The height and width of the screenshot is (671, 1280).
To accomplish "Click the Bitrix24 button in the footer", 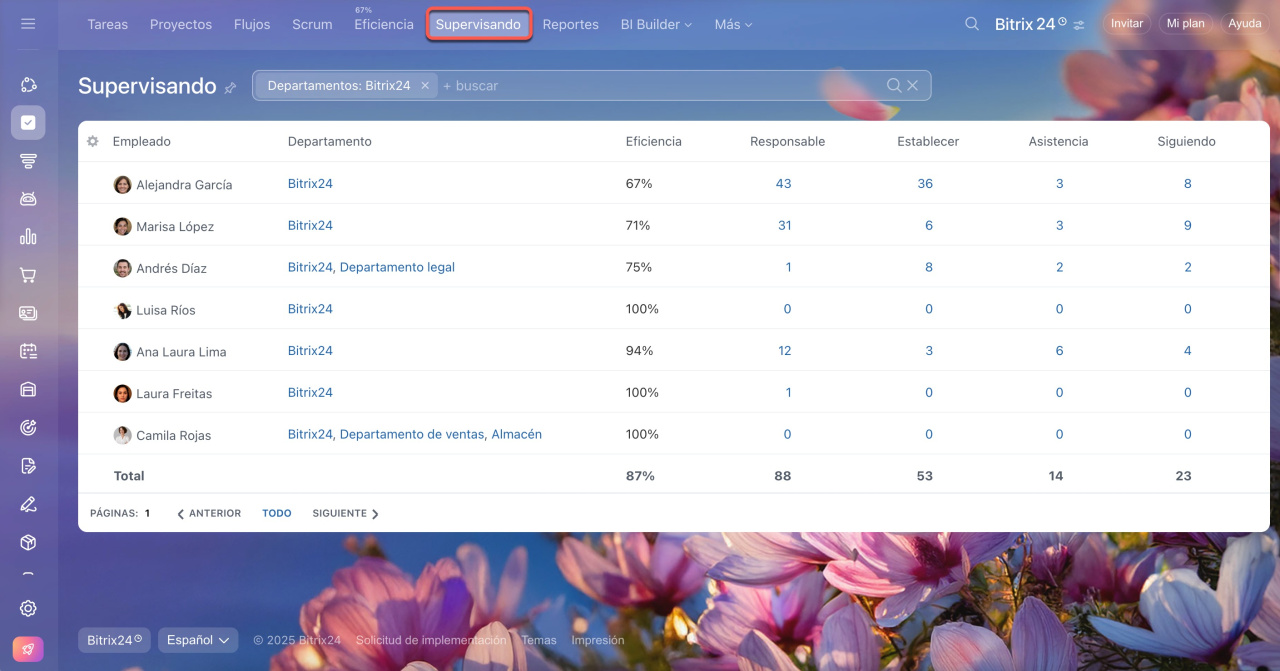I will click(x=114, y=640).
